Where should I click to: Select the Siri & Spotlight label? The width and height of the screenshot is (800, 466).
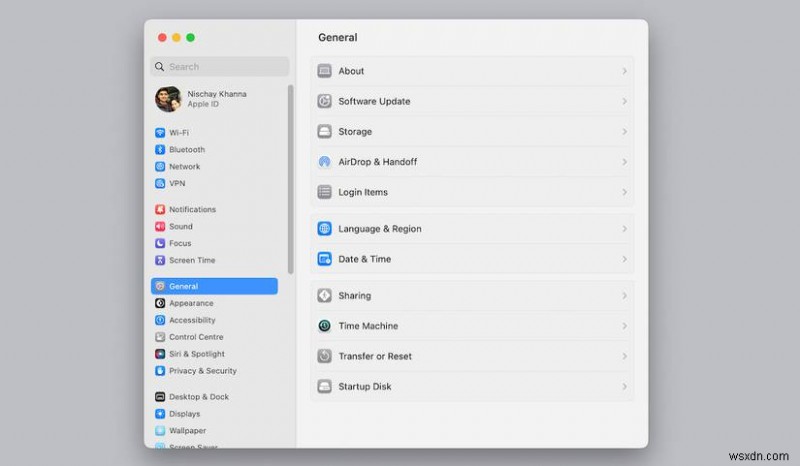[x=197, y=354]
